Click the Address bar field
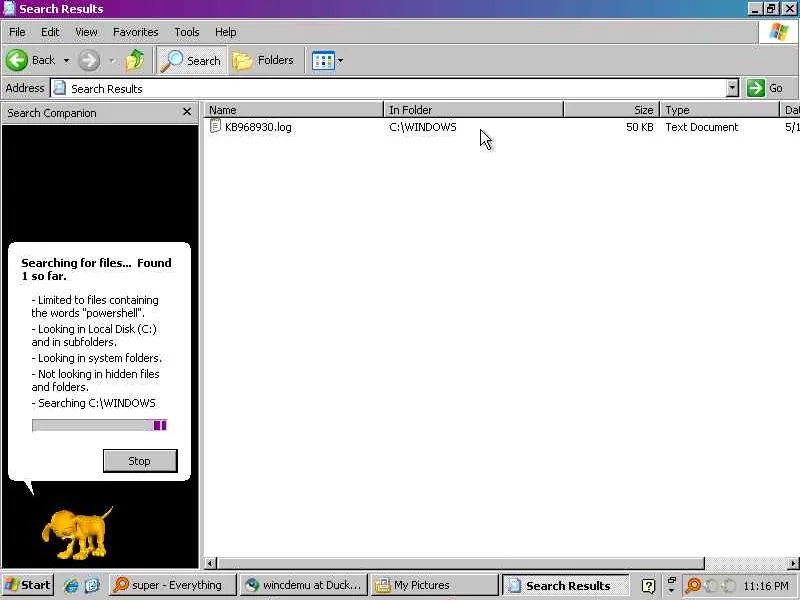This screenshot has width=800, height=600. 389,89
